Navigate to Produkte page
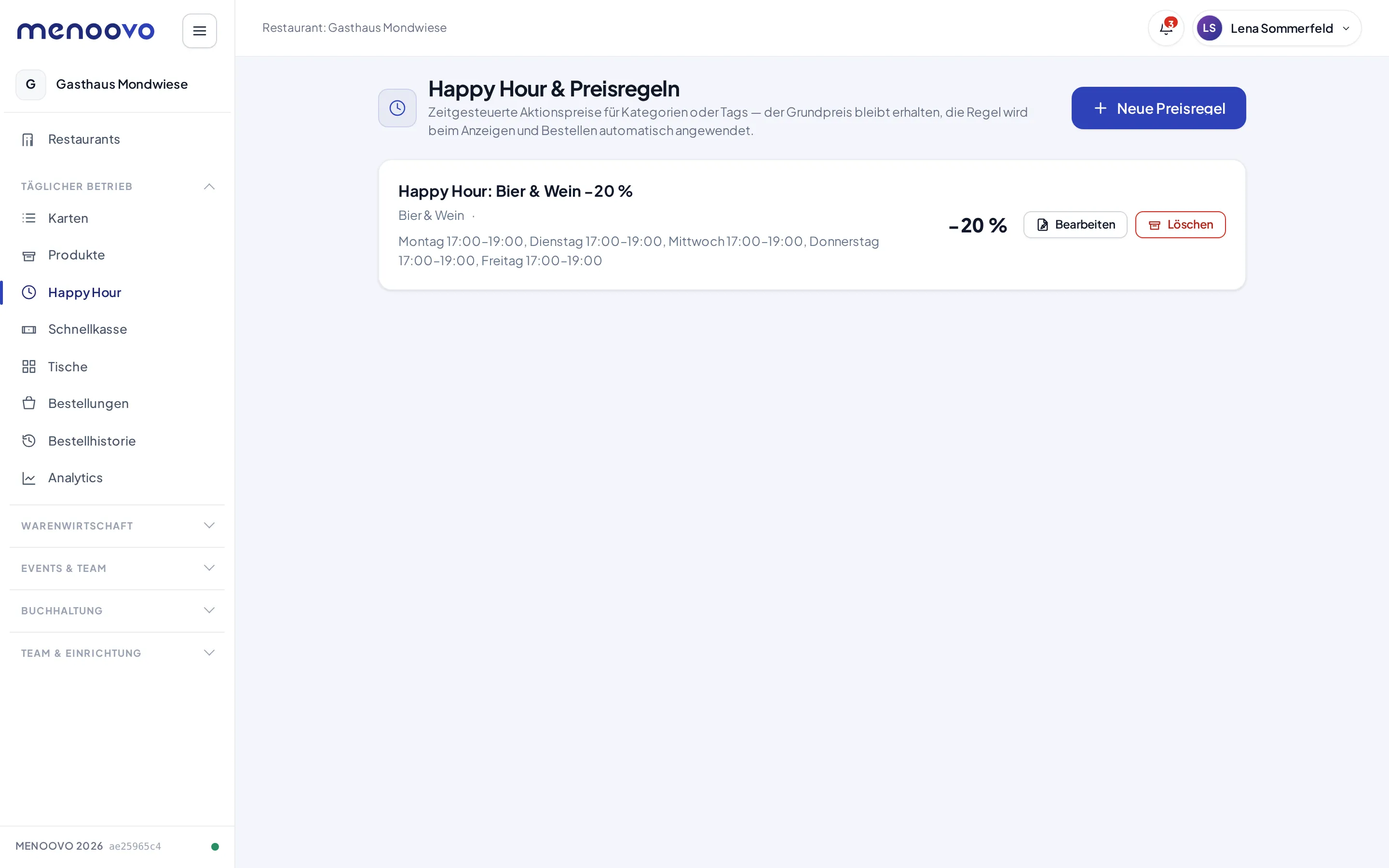 point(117,256)
